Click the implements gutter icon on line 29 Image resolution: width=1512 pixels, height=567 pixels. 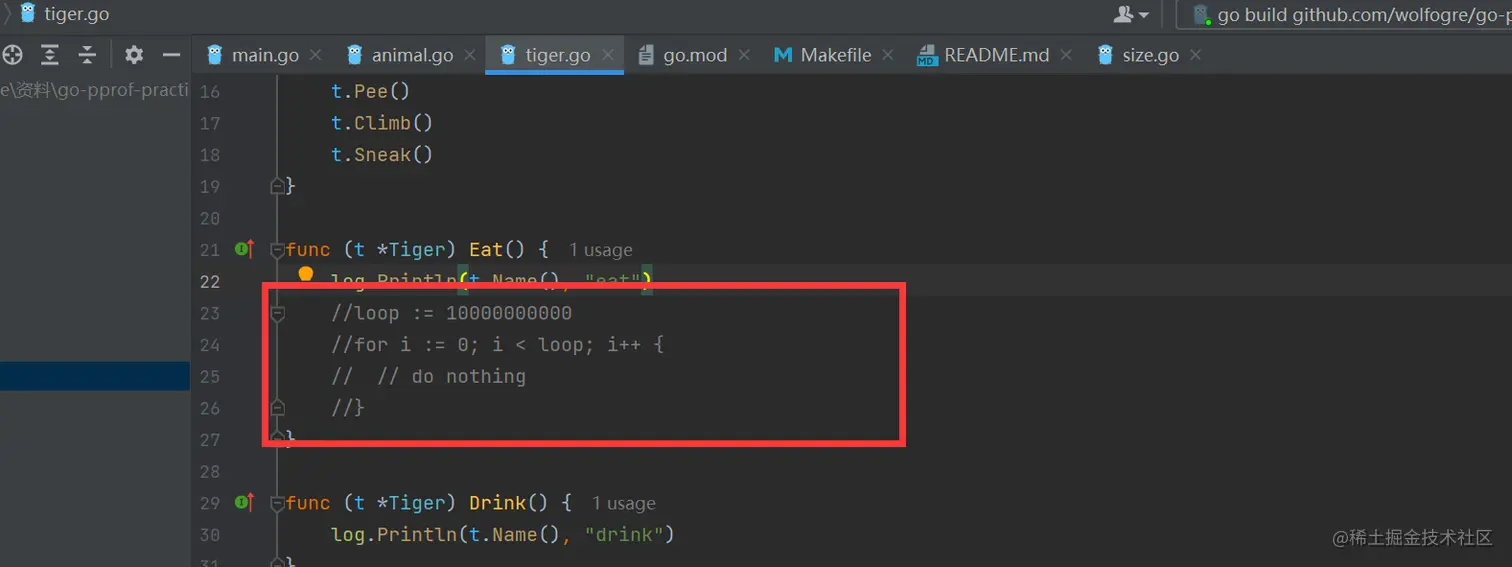point(244,502)
